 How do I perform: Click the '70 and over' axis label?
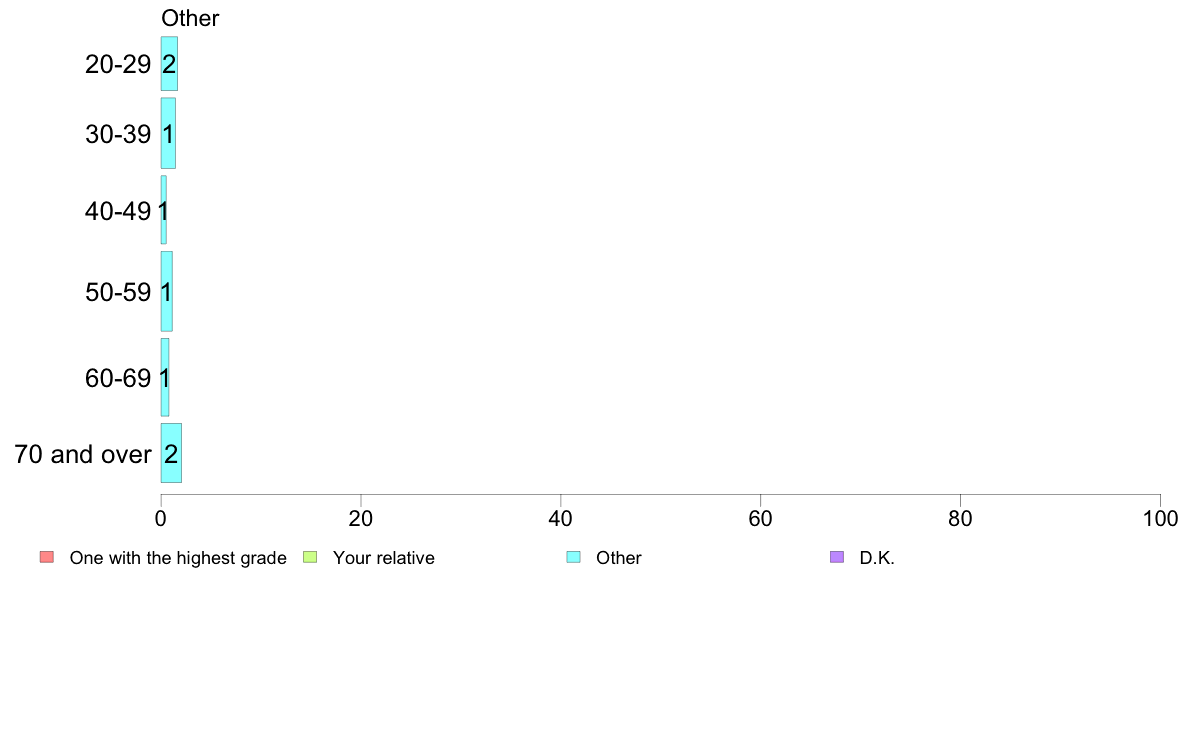(x=83, y=454)
